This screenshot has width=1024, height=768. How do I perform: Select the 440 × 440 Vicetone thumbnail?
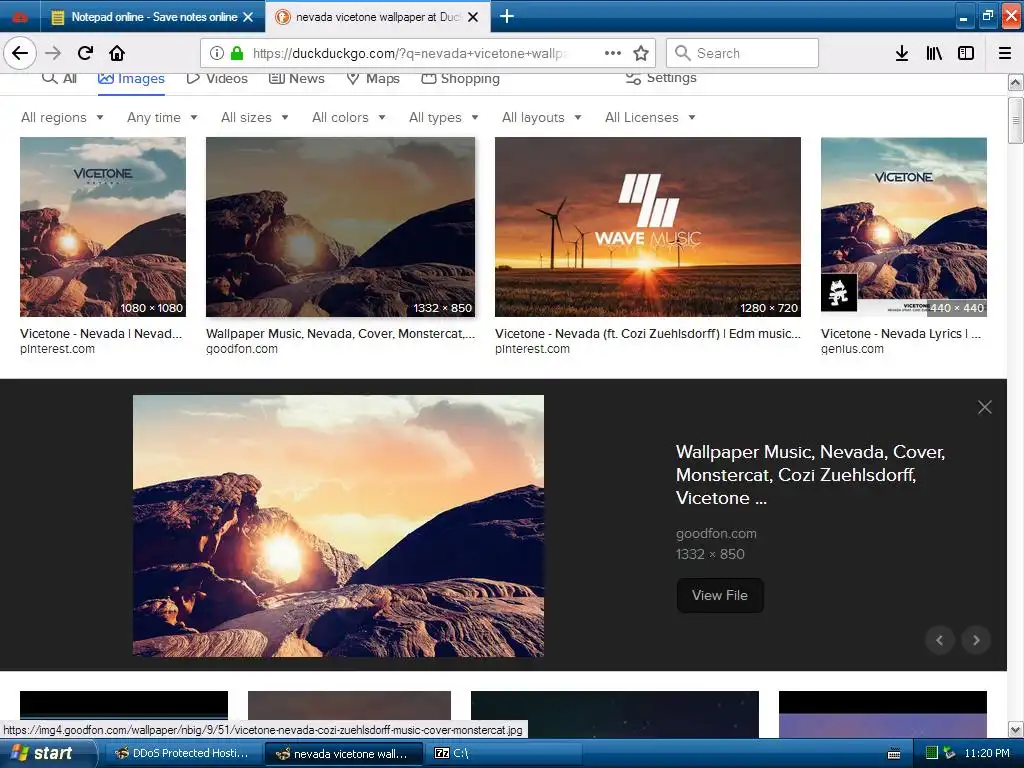(904, 227)
